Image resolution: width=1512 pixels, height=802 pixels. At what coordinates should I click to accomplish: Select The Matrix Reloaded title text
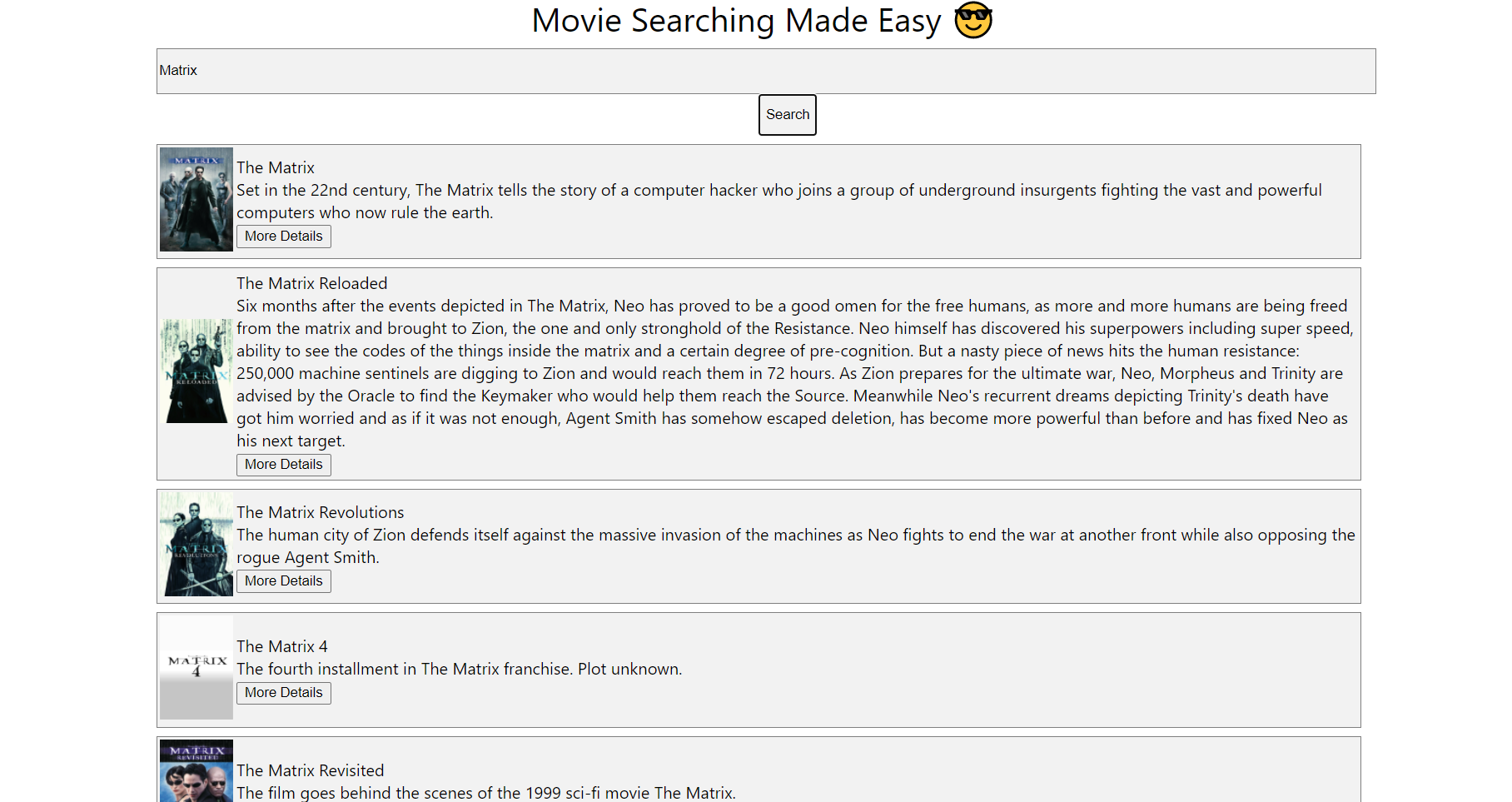tap(311, 283)
